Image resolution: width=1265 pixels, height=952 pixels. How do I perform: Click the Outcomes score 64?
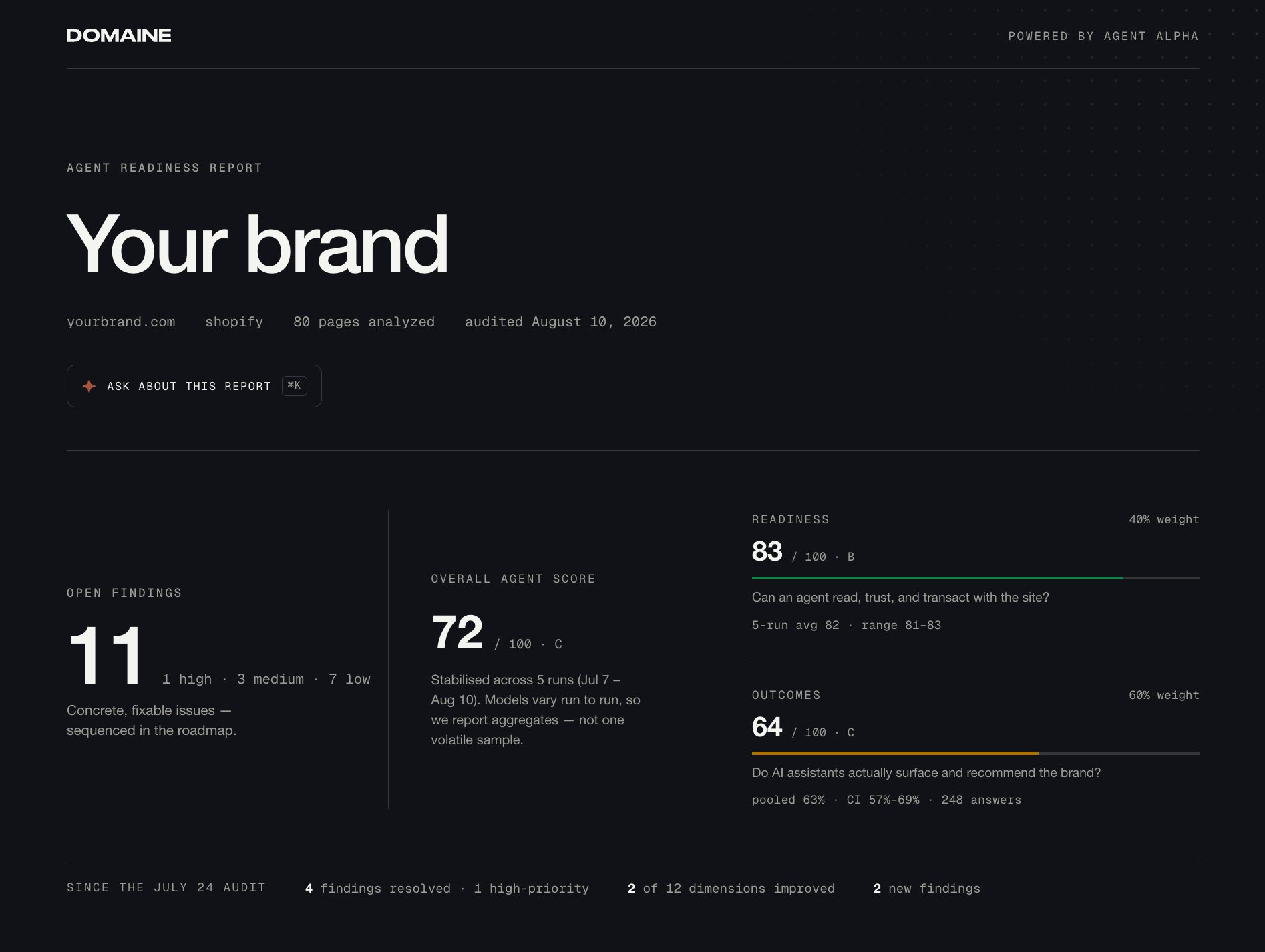(x=767, y=727)
